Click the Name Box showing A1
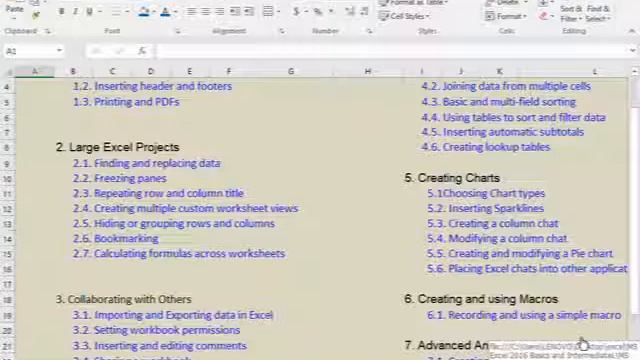 (x=29, y=51)
